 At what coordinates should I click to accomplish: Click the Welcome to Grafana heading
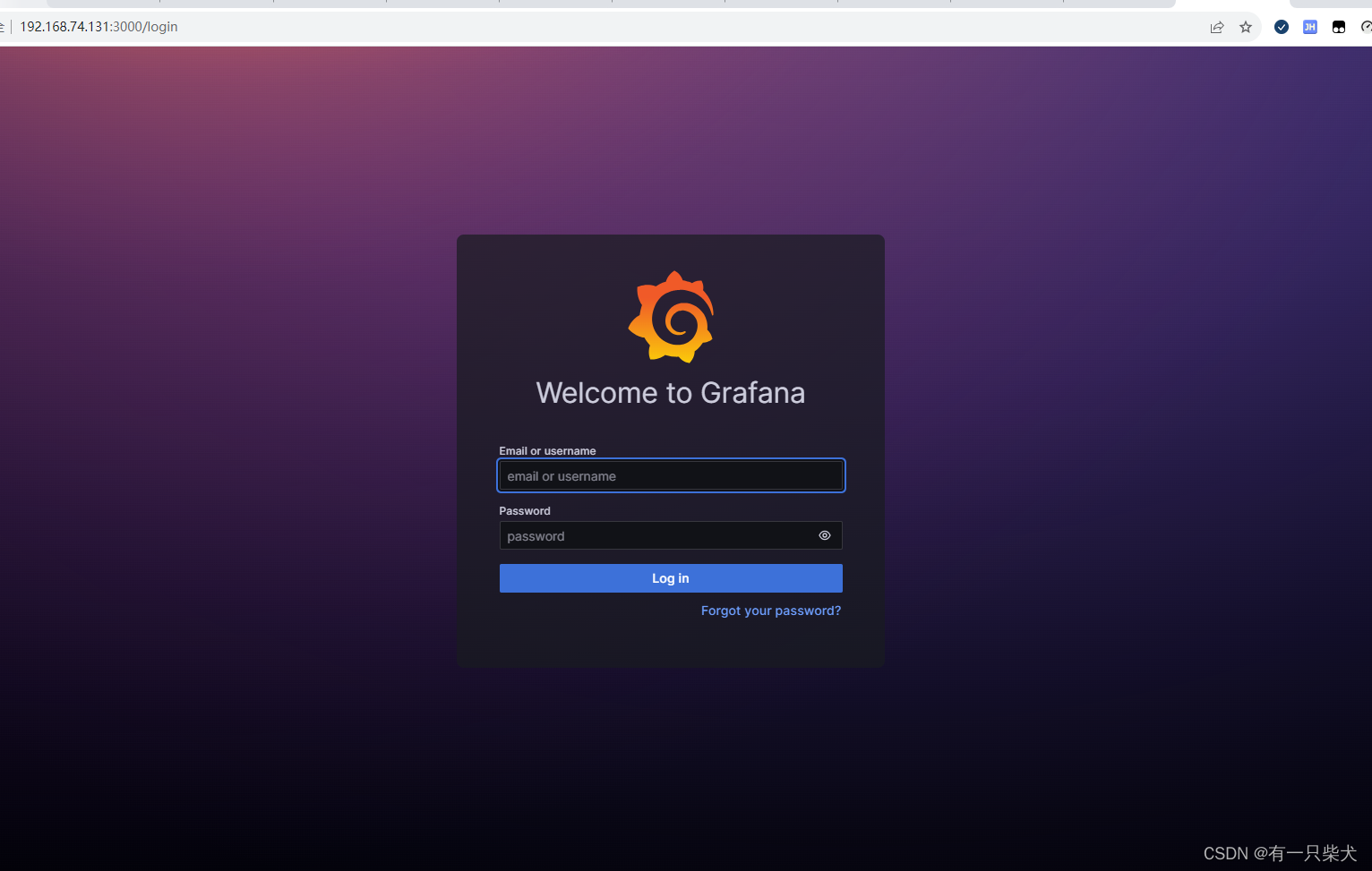670,392
